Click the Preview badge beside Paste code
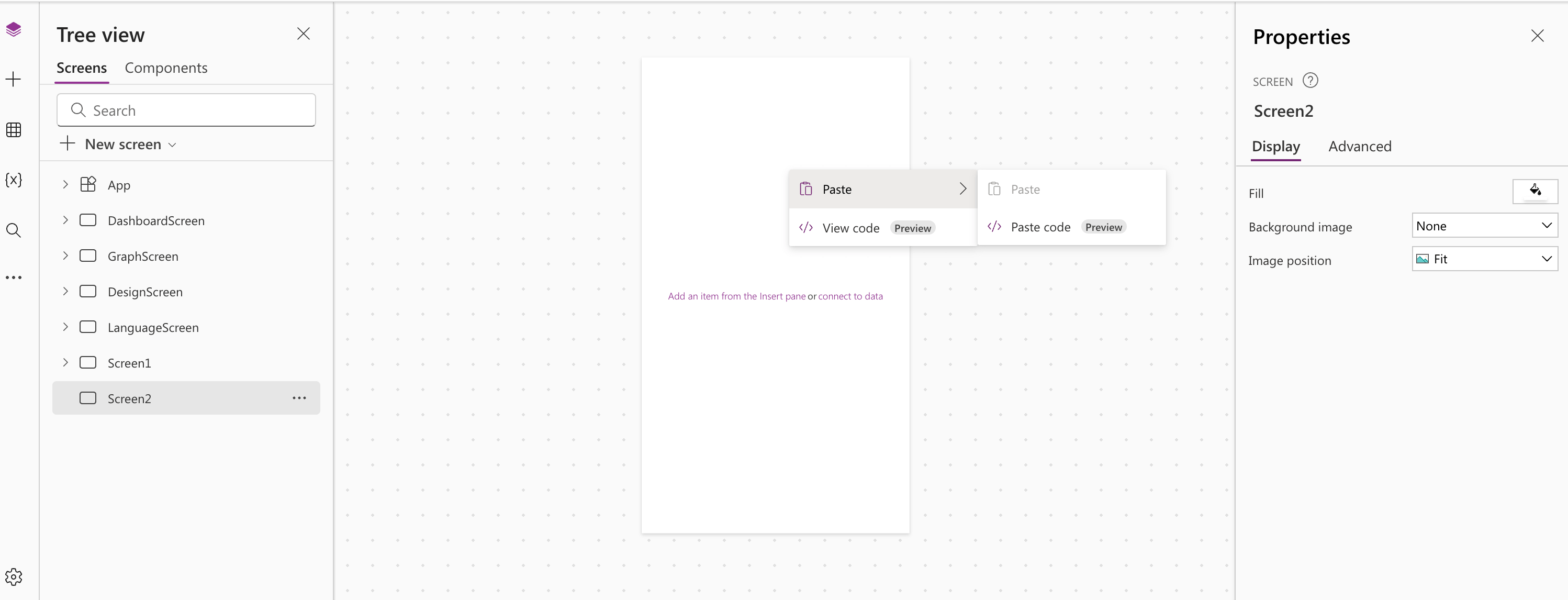The width and height of the screenshot is (1568, 600). click(1103, 227)
